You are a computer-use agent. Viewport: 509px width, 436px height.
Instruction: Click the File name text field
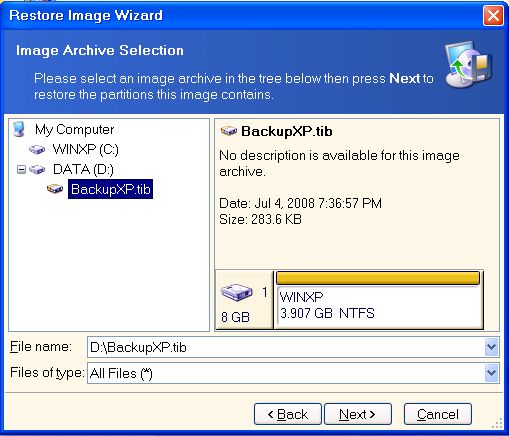coord(286,347)
